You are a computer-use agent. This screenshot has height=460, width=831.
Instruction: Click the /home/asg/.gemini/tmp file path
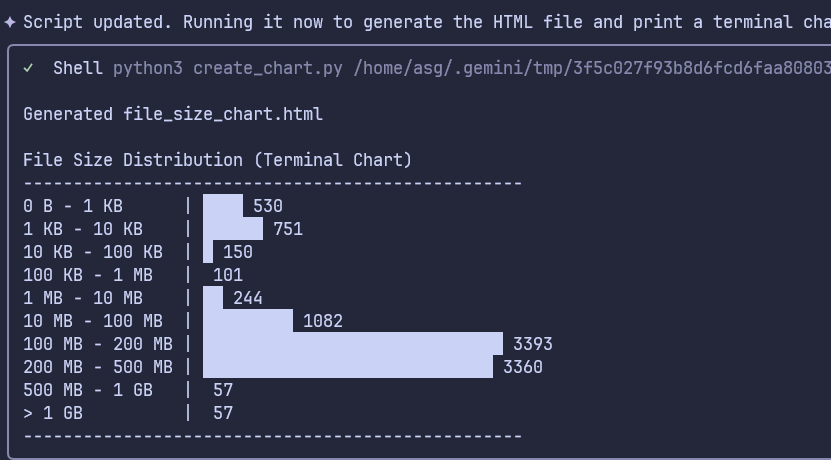point(592,68)
